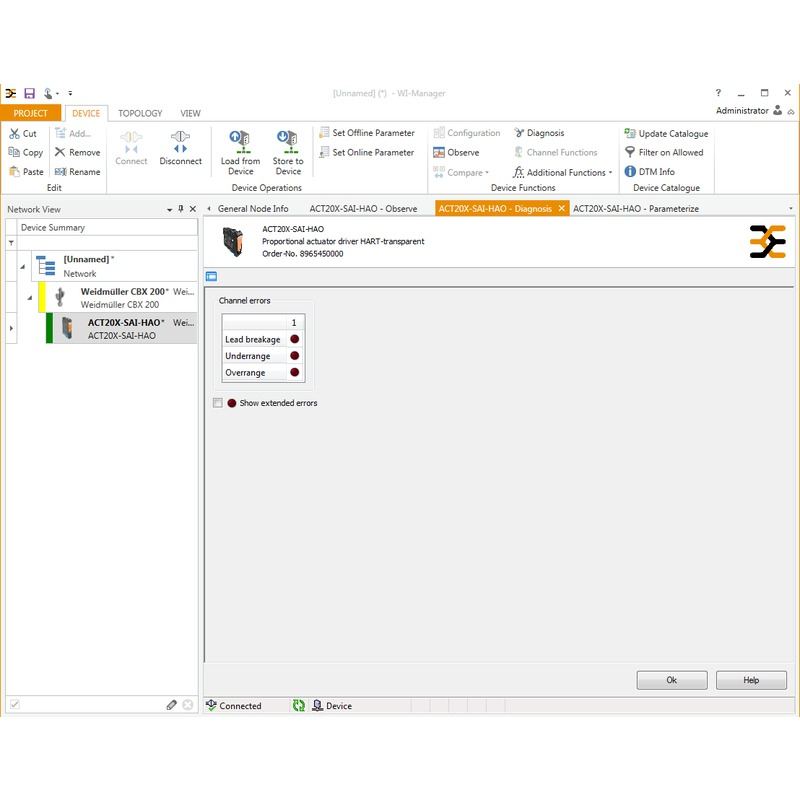Click the Connect device icon

(131, 148)
